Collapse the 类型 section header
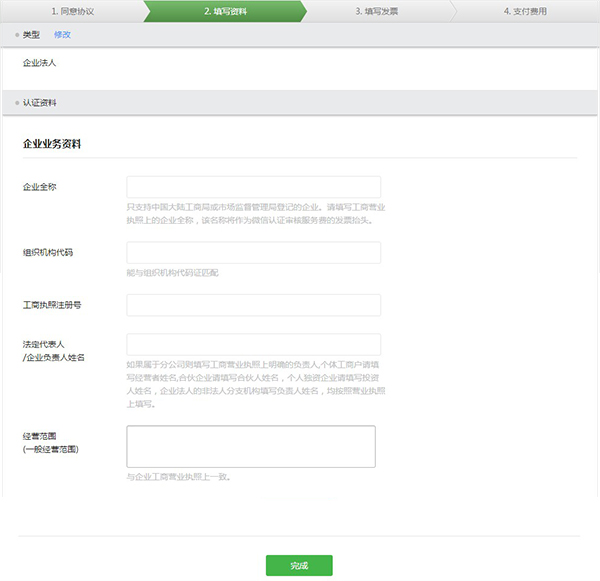 [31, 35]
